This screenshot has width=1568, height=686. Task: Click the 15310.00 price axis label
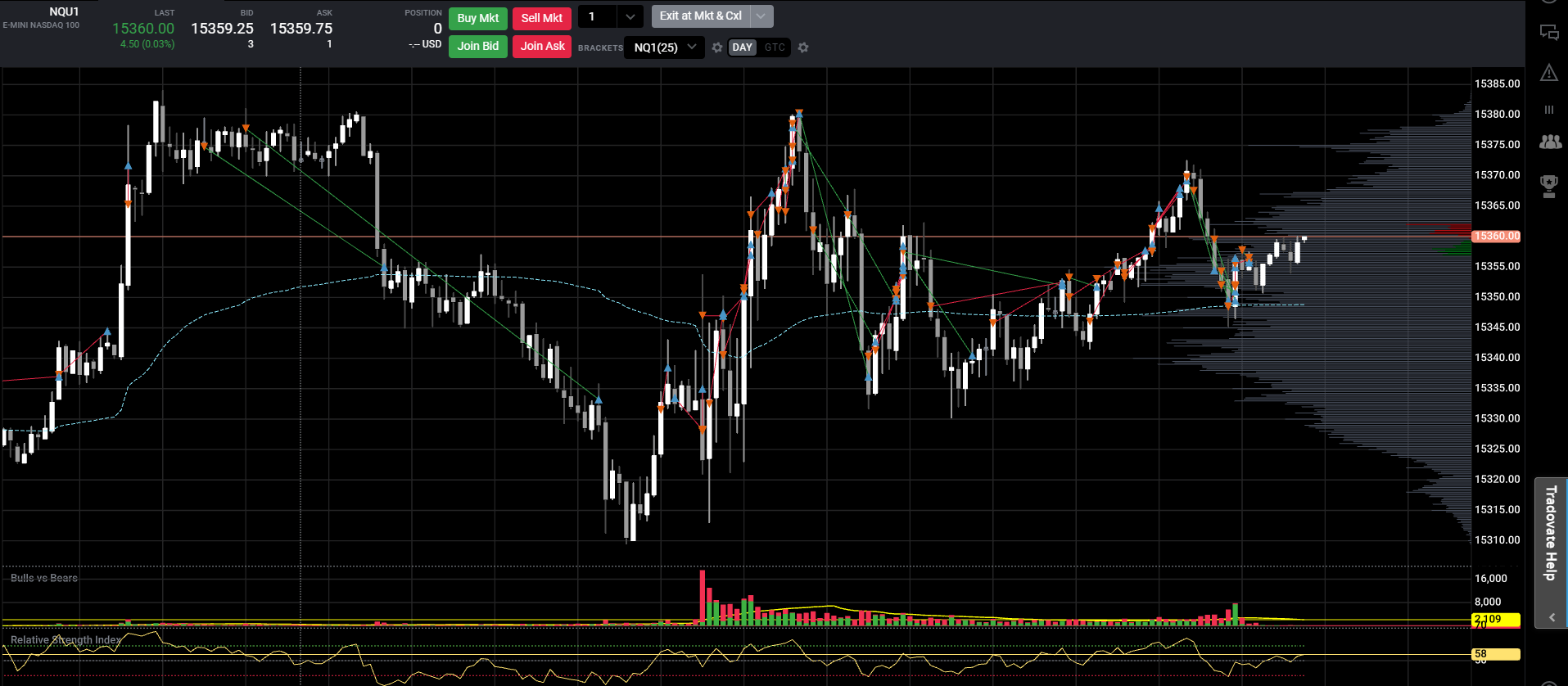pos(1497,539)
